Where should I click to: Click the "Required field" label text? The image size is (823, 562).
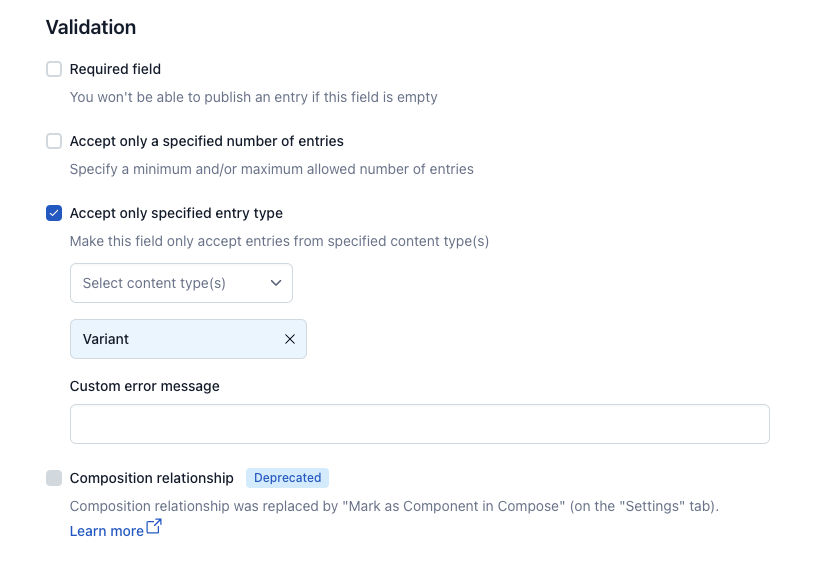pyautogui.click(x=115, y=69)
